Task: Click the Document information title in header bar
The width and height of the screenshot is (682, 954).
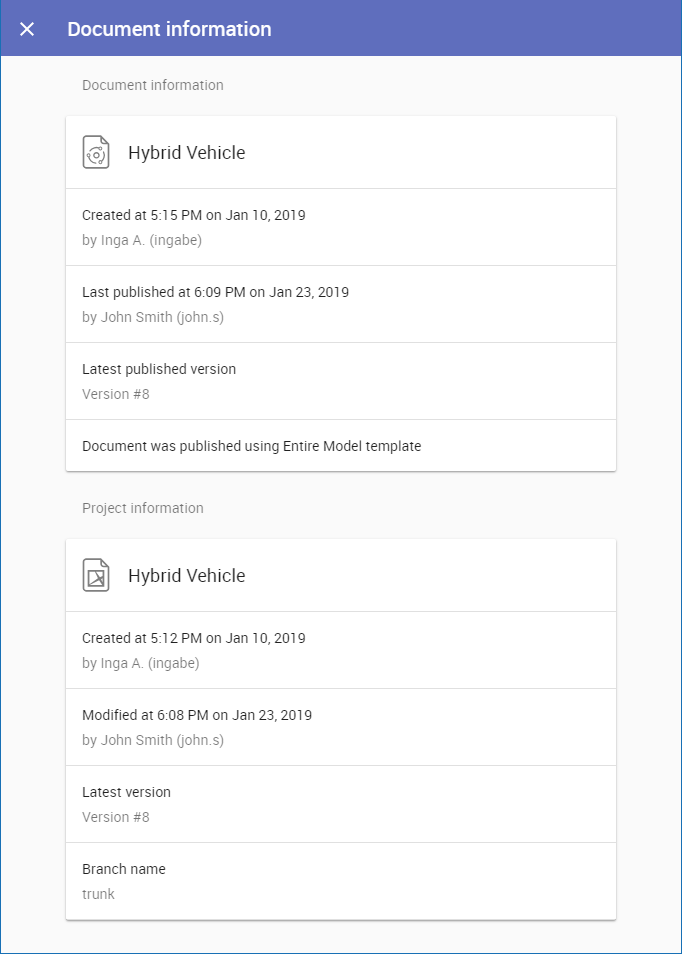Action: [x=169, y=29]
